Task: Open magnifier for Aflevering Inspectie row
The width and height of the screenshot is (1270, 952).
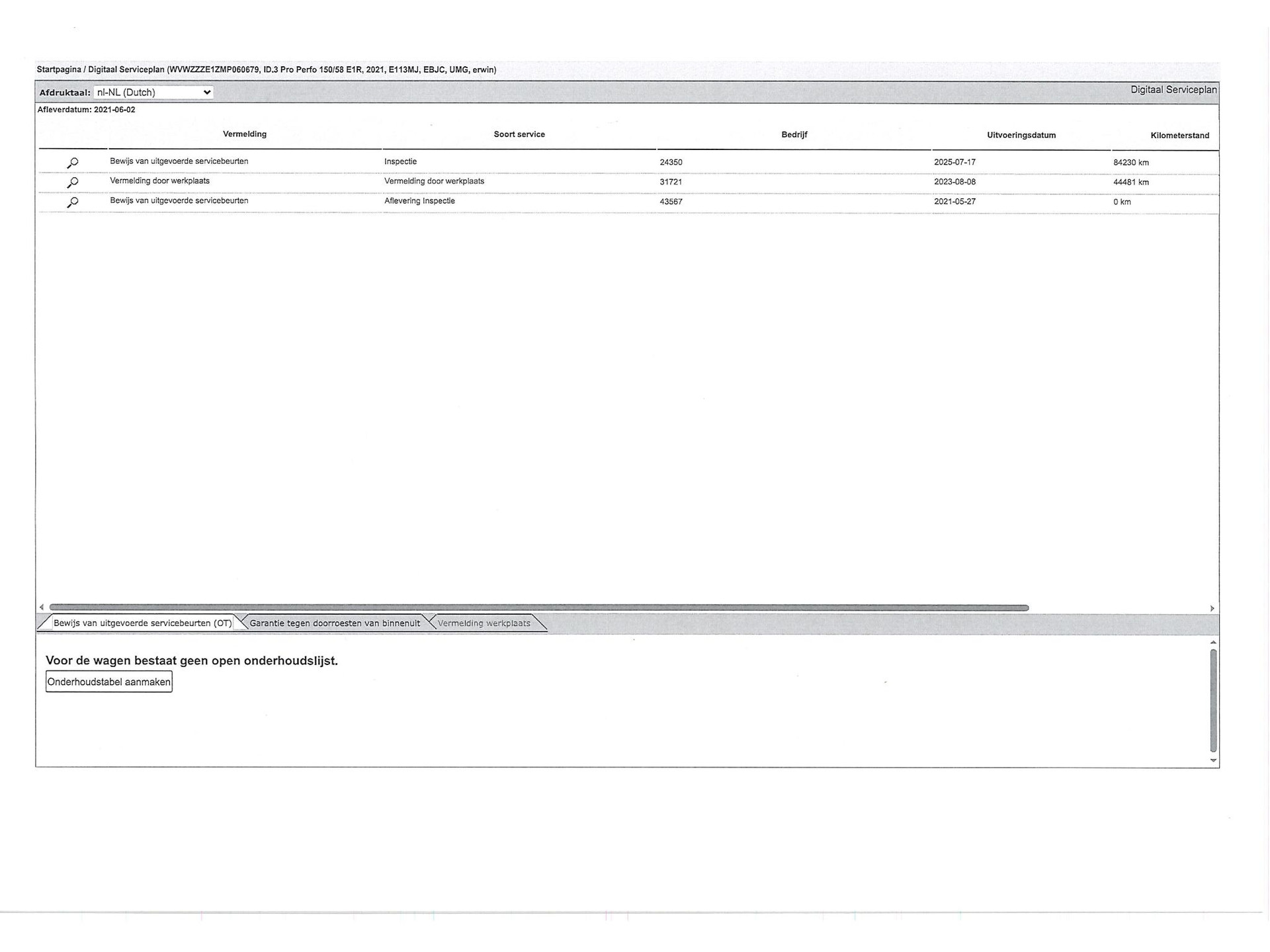Action: click(x=73, y=202)
